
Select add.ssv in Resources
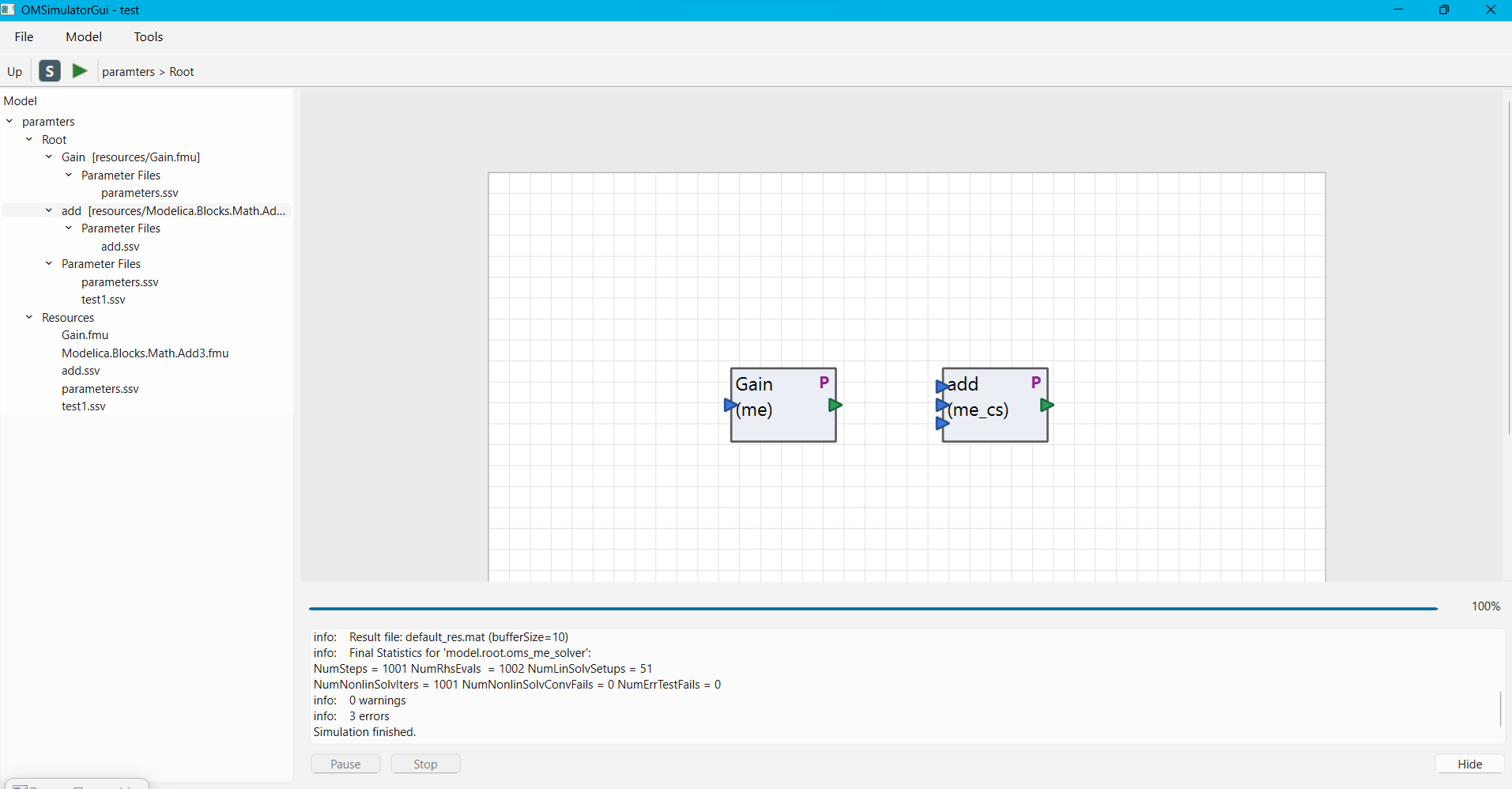(x=81, y=371)
